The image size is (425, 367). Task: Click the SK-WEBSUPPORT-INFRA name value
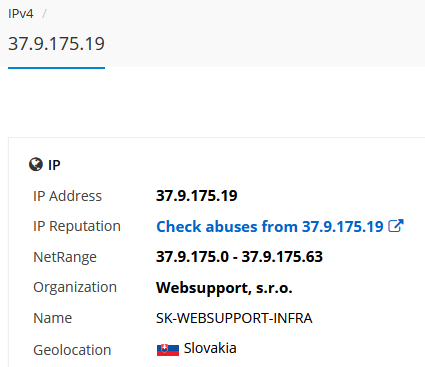tap(234, 318)
